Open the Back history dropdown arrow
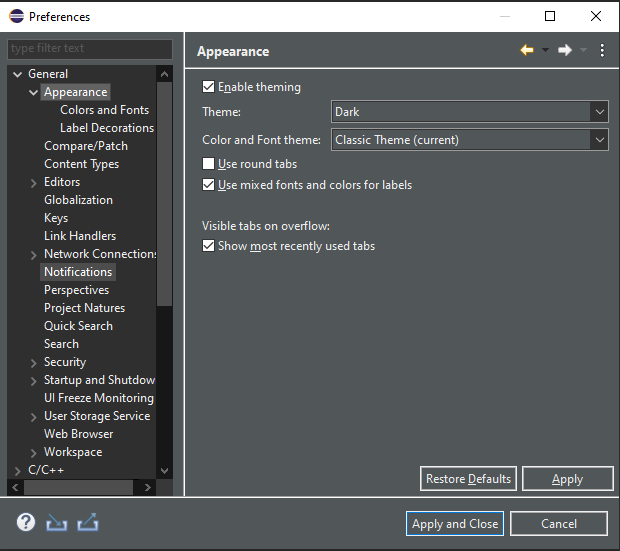Screen dimensions: 620x551 [x=545, y=51]
